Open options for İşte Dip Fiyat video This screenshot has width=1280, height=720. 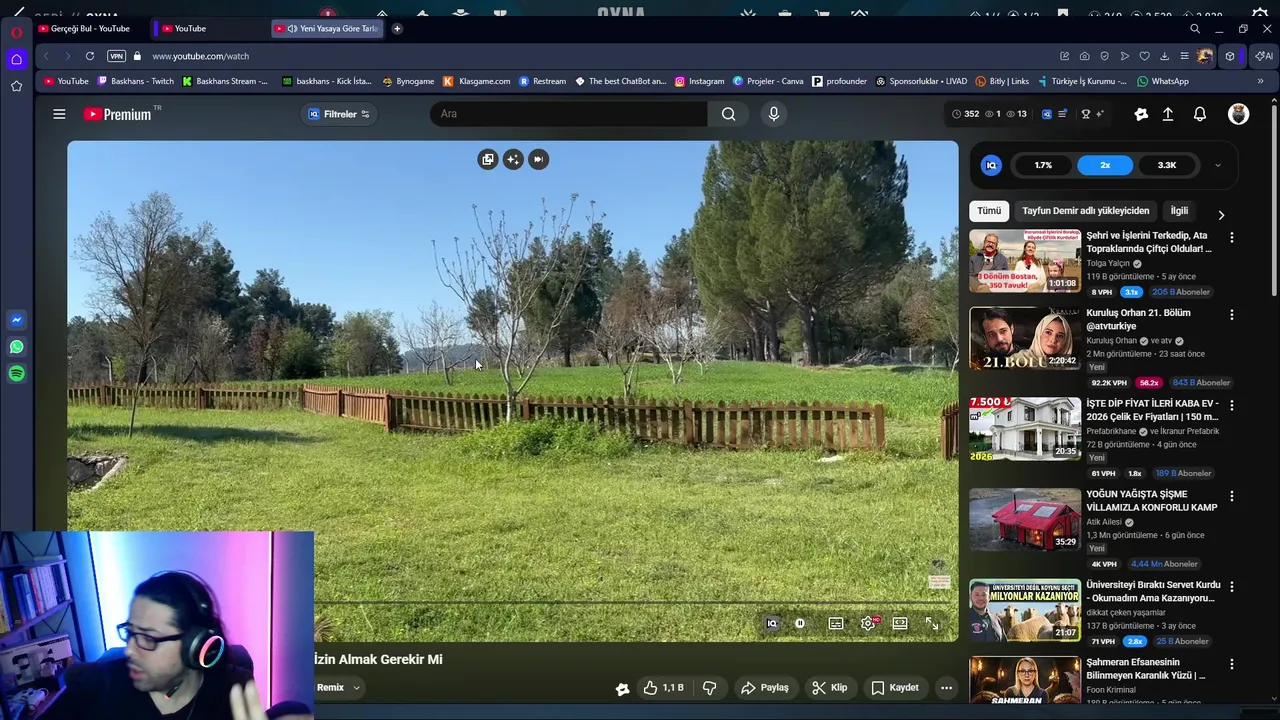click(1232, 405)
